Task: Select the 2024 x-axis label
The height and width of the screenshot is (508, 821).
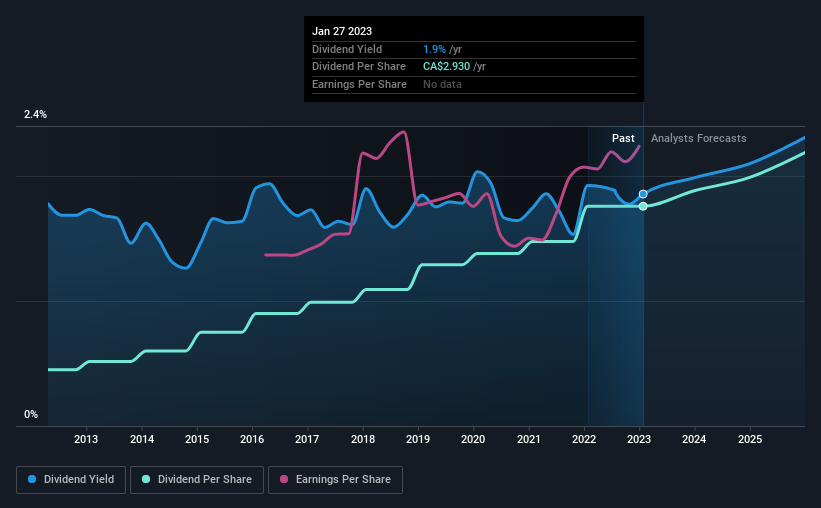Action: click(694, 439)
